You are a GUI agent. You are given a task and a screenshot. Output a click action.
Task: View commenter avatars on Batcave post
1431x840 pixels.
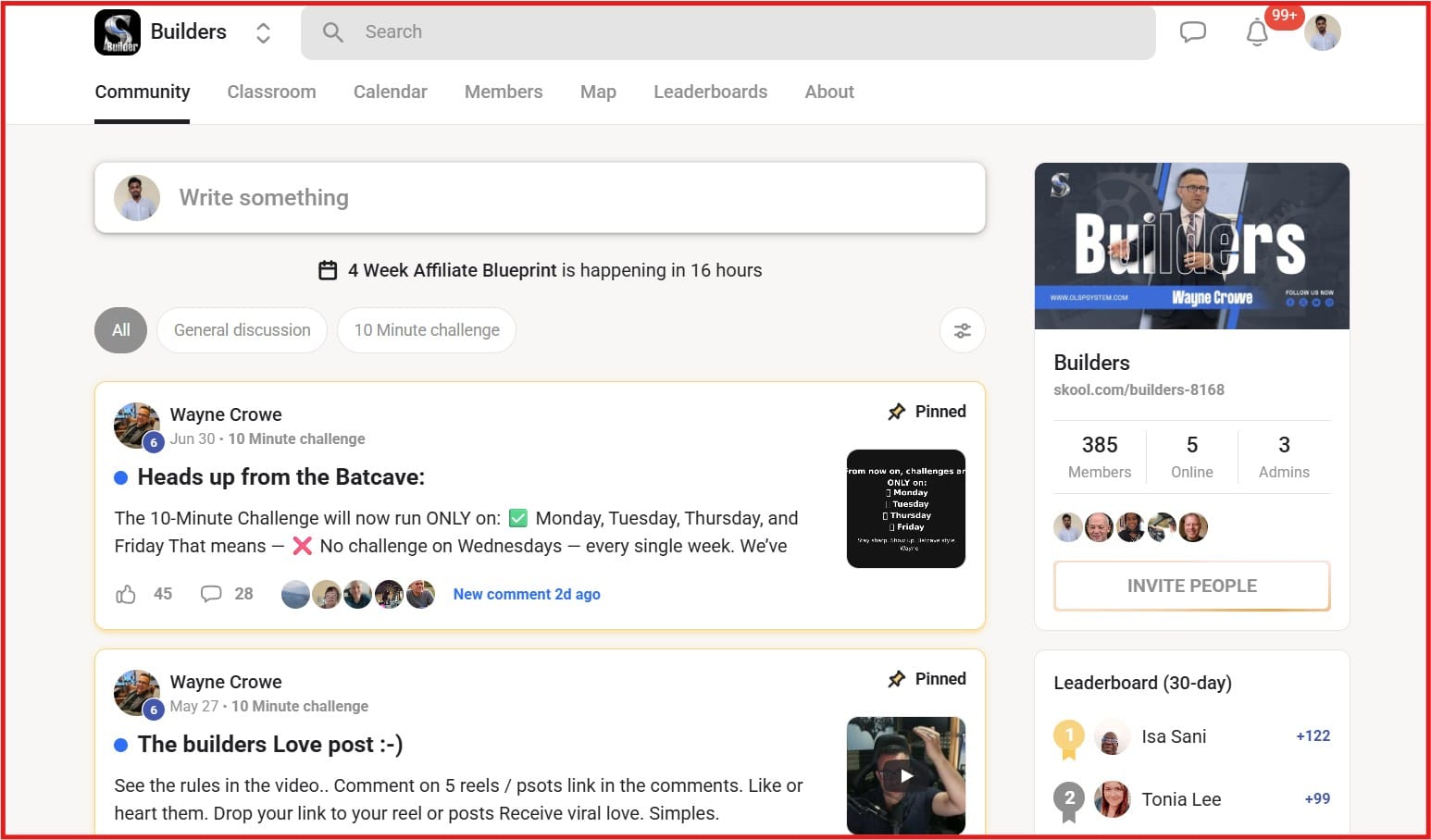click(358, 594)
